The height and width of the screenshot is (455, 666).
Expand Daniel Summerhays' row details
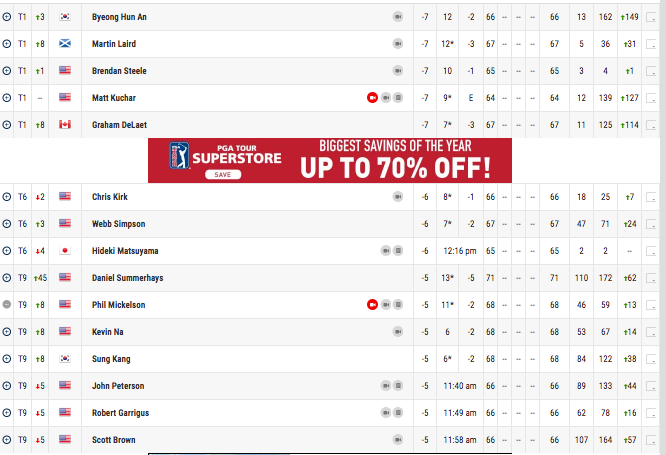[7, 278]
